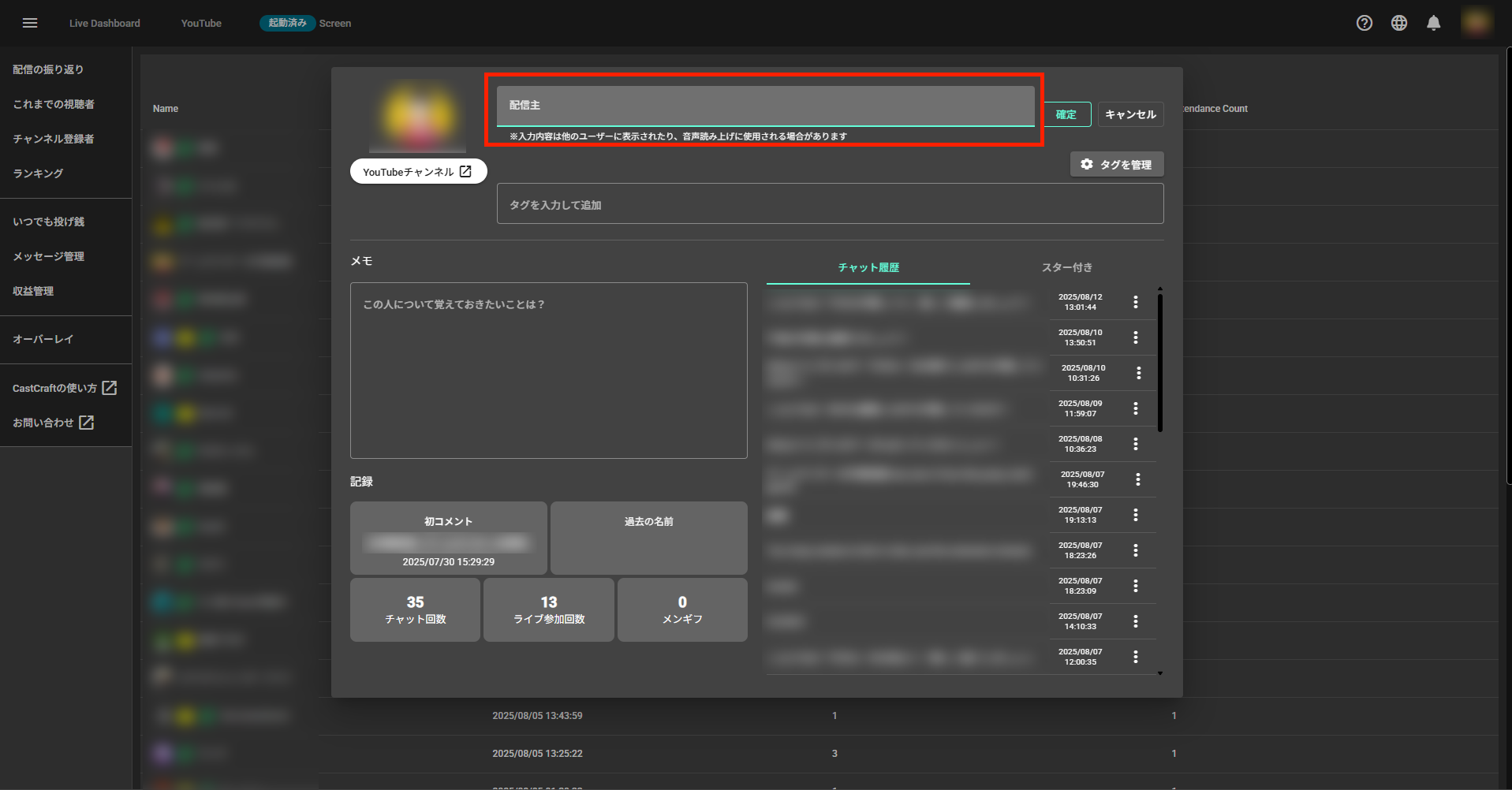Screen dimensions: 1512x790
Task: Focus the 配信主 name input field
Action: point(765,106)
